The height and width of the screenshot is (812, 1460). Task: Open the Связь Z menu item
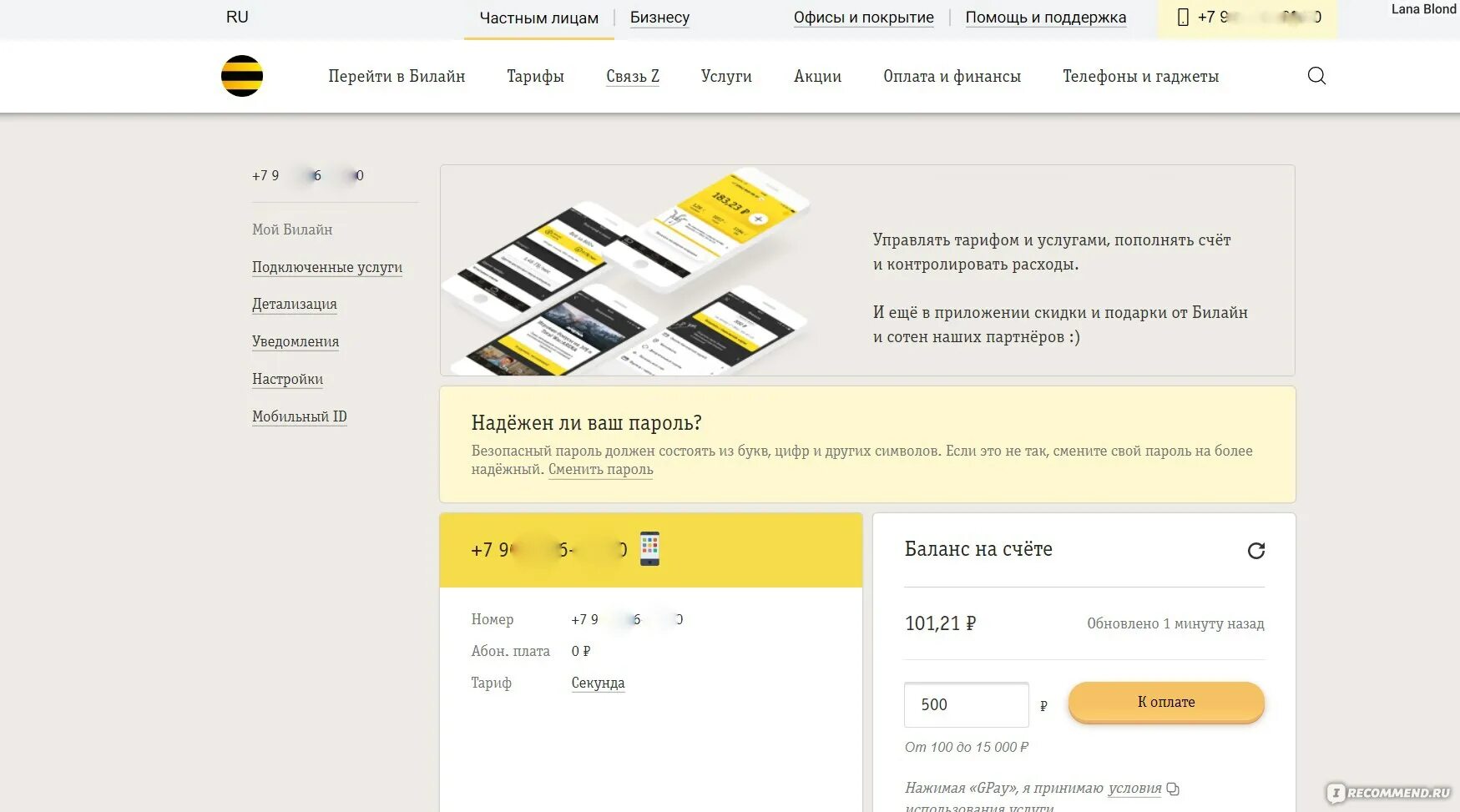coord(633,76)
